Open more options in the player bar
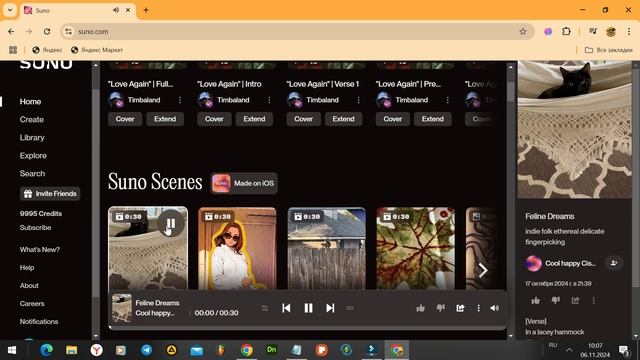Screen dimensions: 640x360 point(478,308)
